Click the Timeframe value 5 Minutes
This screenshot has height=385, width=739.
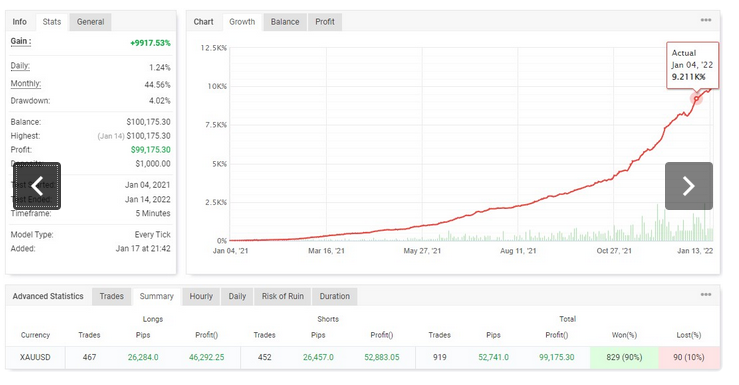point(153,213)
